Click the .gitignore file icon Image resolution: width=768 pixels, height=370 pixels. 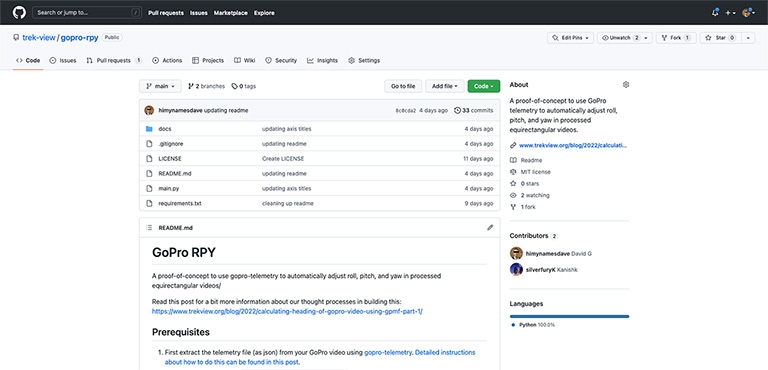point(149,144)
